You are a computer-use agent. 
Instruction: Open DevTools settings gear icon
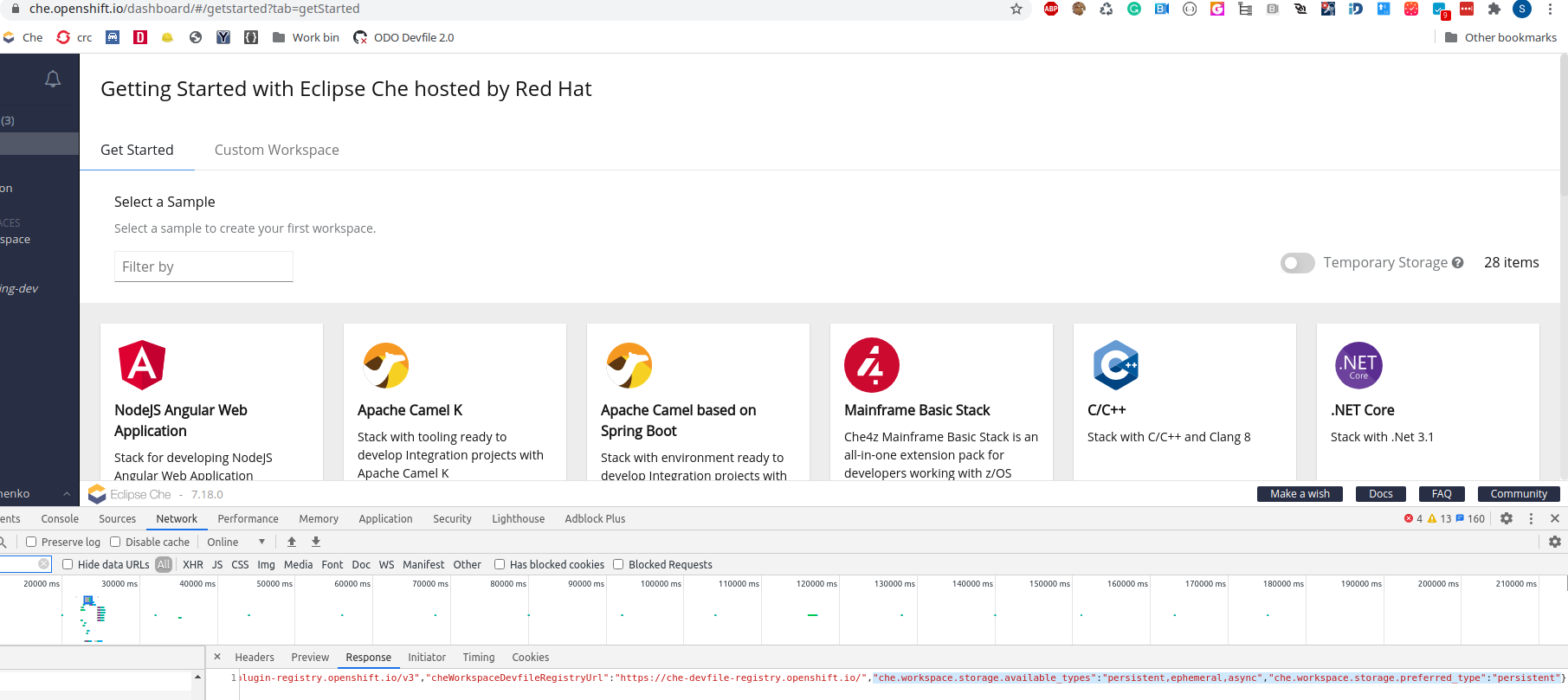(1507, 518)
